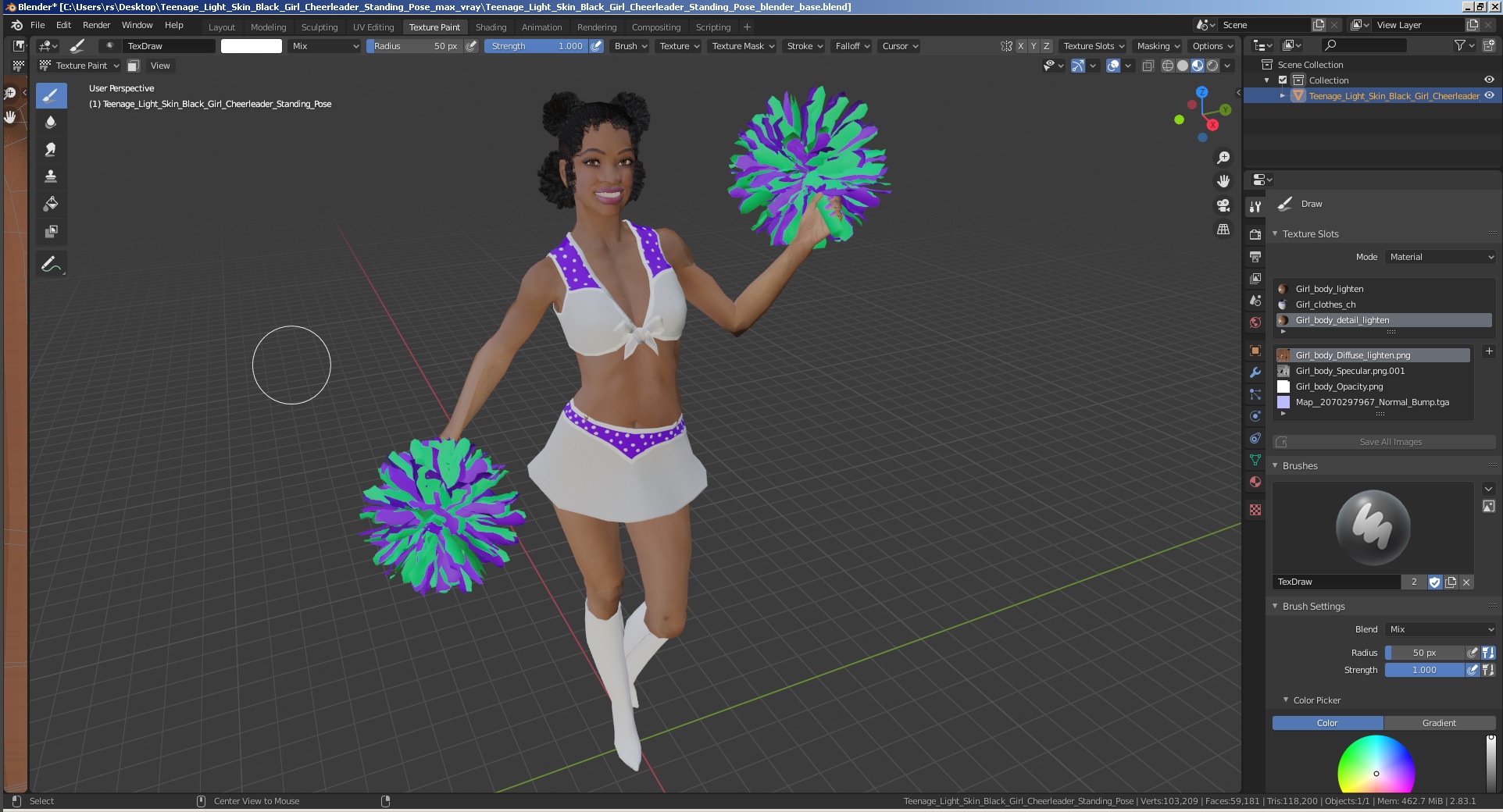Open the Render menu

pos(96,25)
